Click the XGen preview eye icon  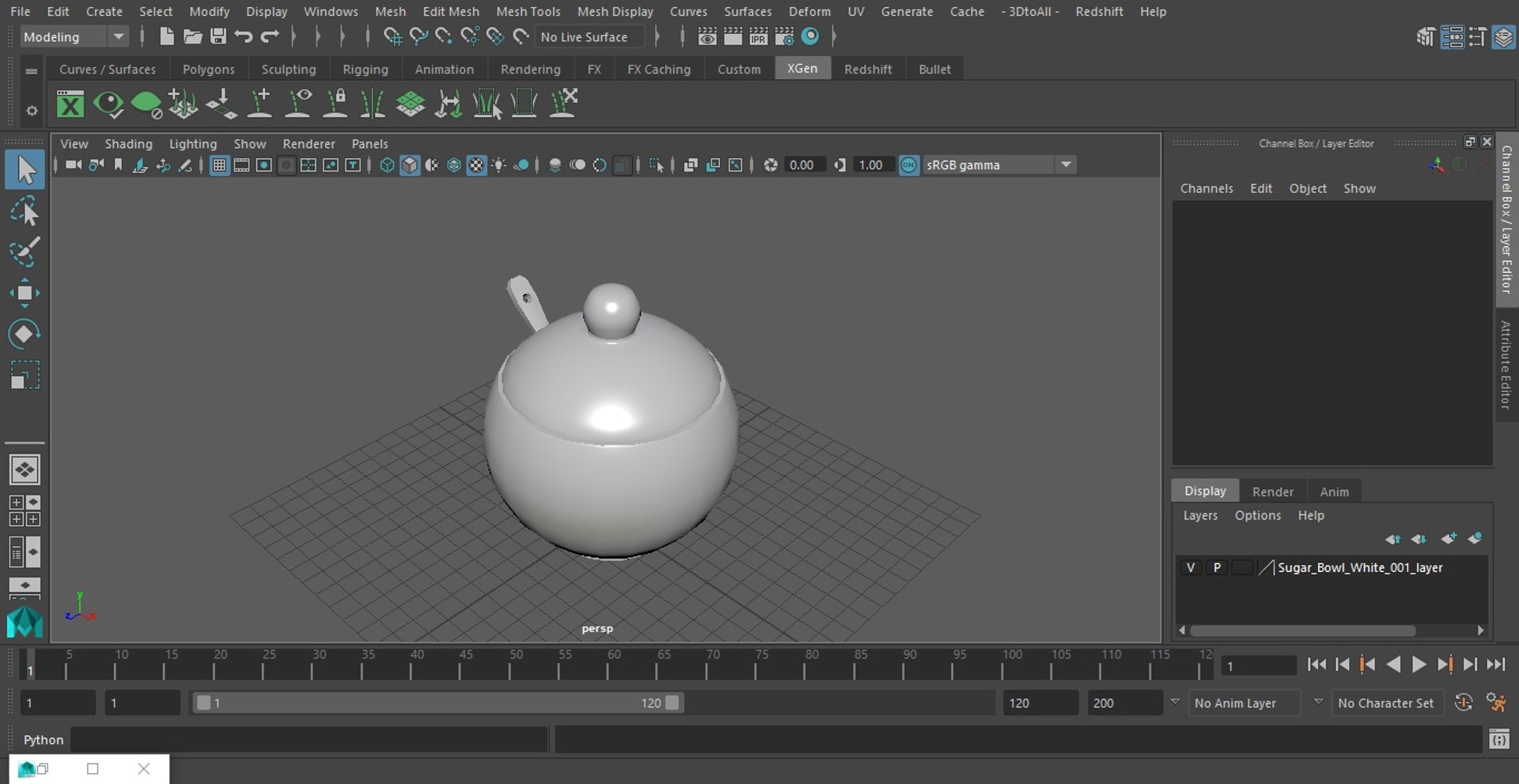108,104
